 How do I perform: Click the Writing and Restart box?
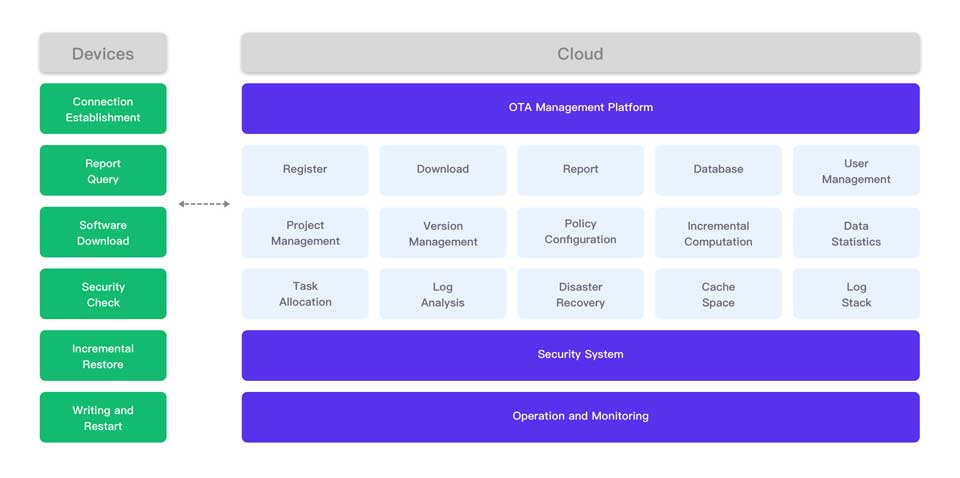(x=103, y=418)
